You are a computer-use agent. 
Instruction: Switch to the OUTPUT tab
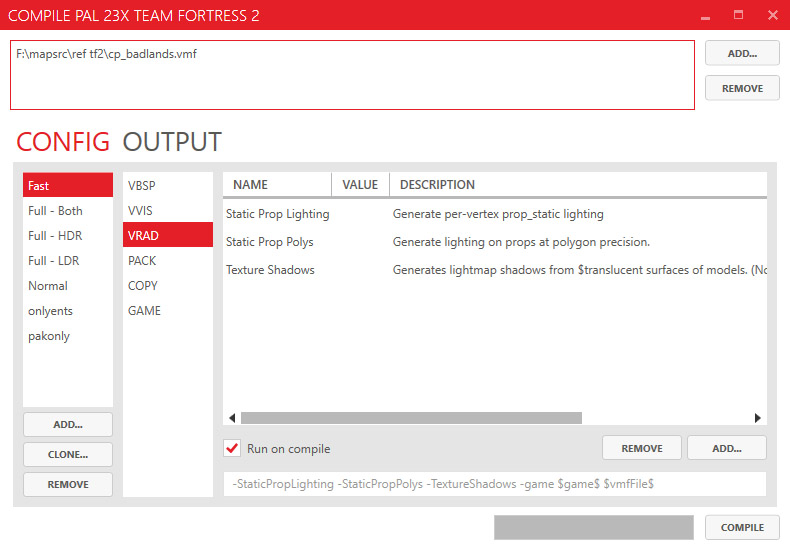172,142
